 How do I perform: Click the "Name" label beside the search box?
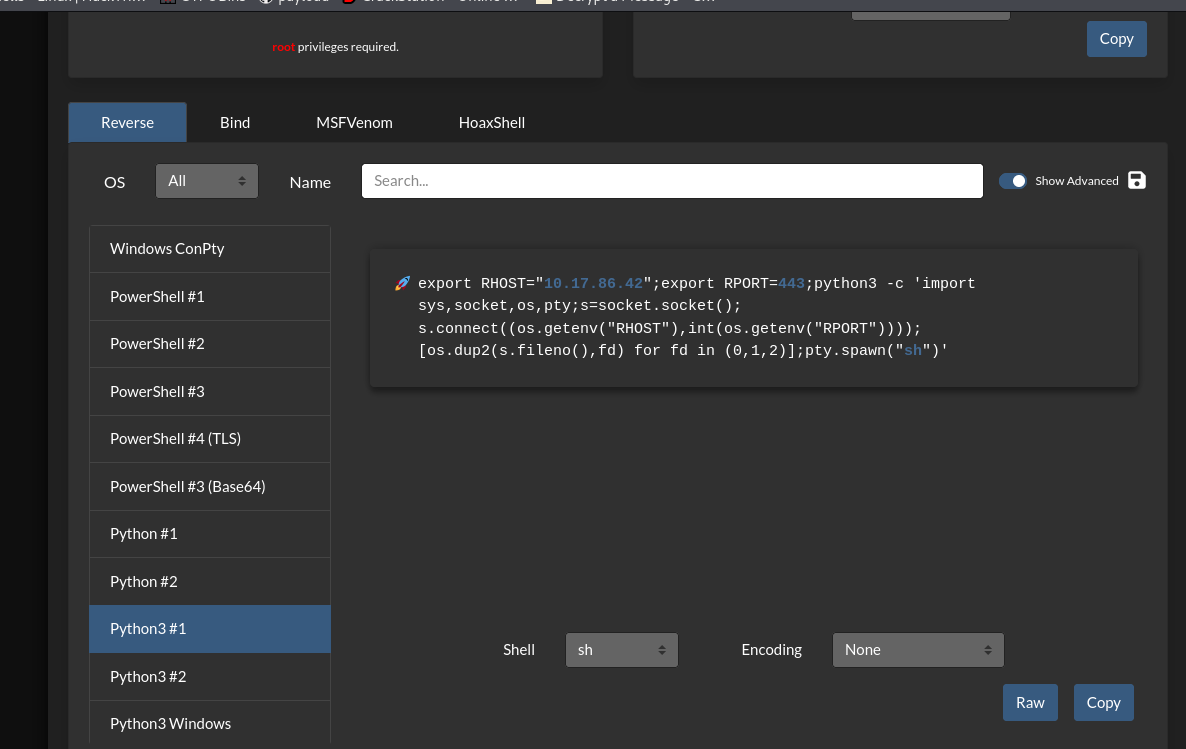click(310, 182)
